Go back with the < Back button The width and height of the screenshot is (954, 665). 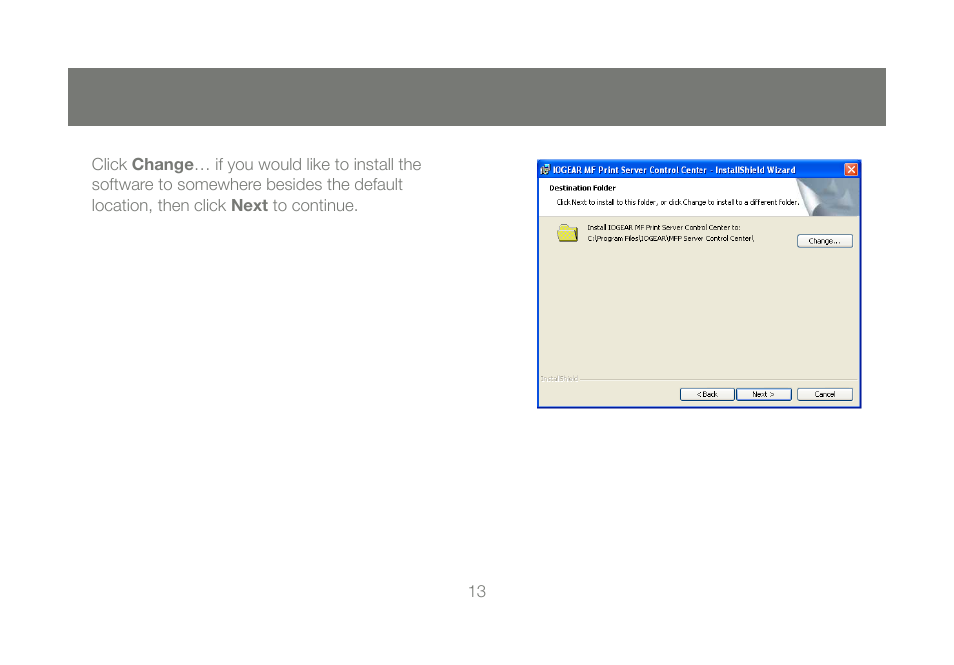click(x=707, y=394)
